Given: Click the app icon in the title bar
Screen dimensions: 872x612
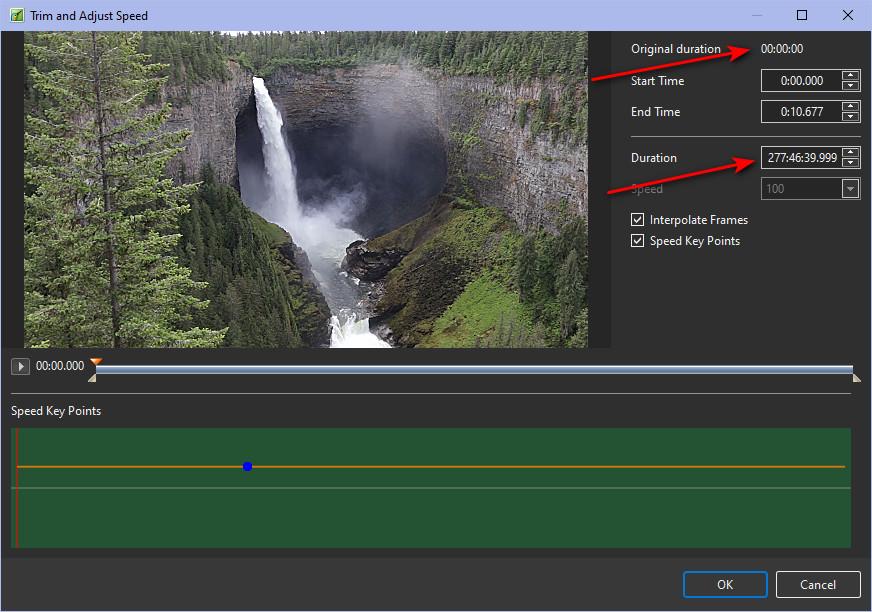Looking at the screenshot, I should [x=16, y=16].
